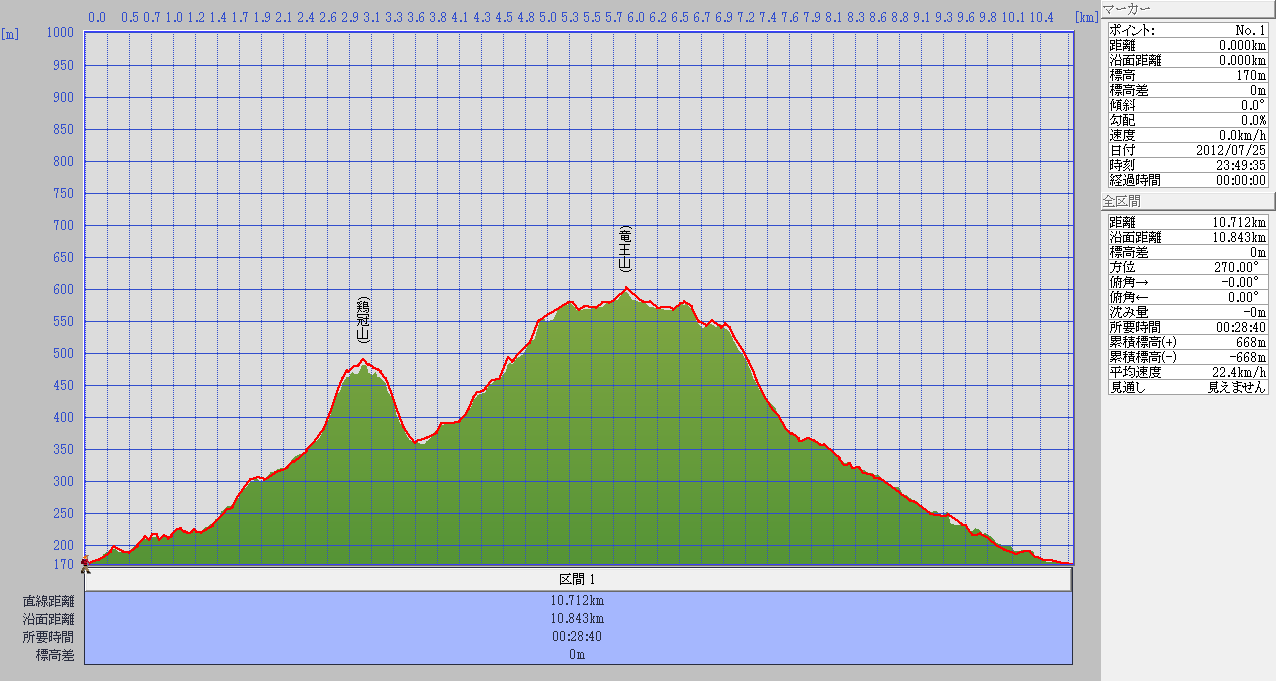Click the 累積標高(-) row
This screenshot has width=1276, height=681.
[x=1187, y=357]
